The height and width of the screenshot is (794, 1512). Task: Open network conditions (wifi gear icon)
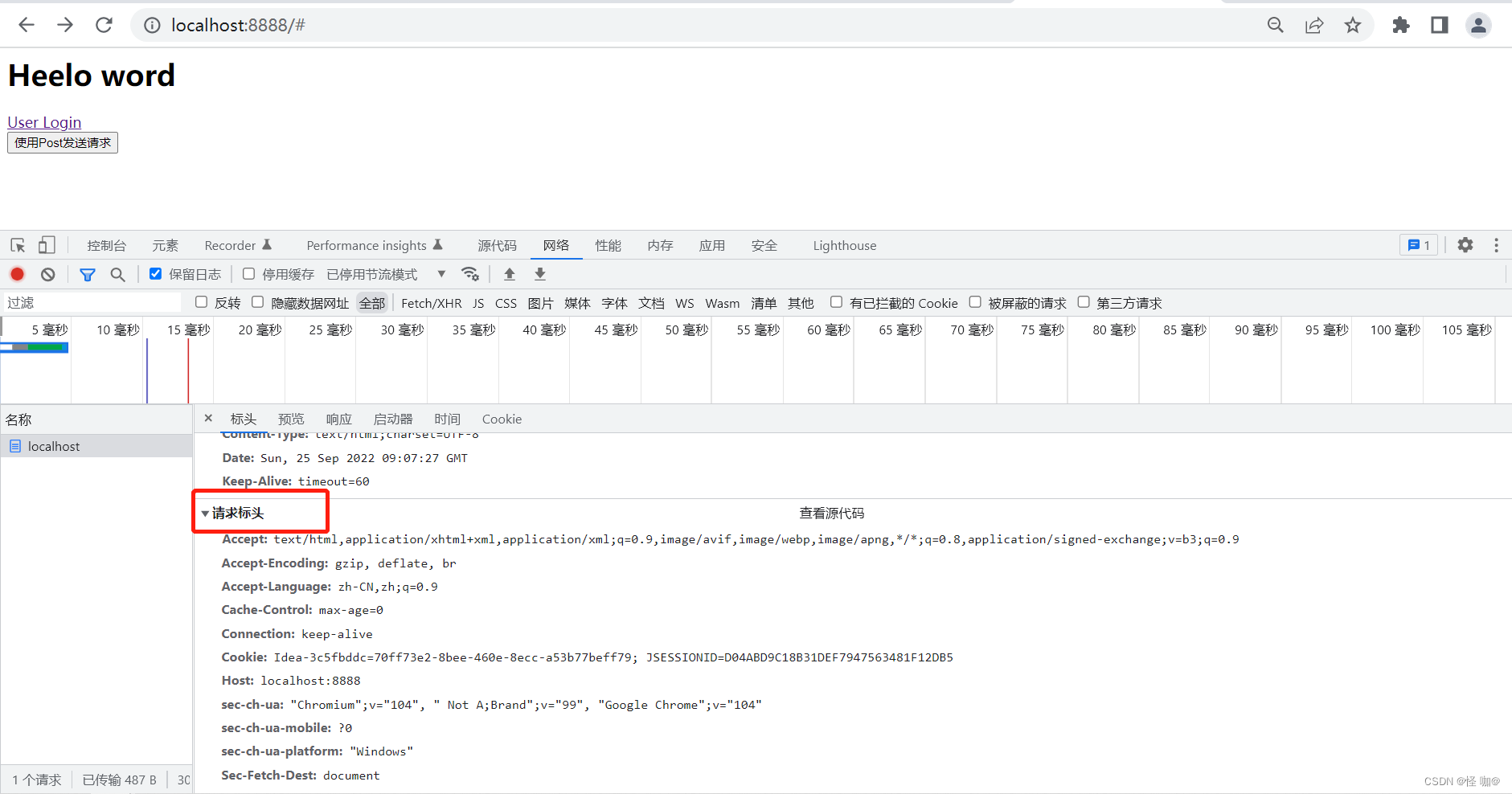pyautogui.click(x=471, y=274)
